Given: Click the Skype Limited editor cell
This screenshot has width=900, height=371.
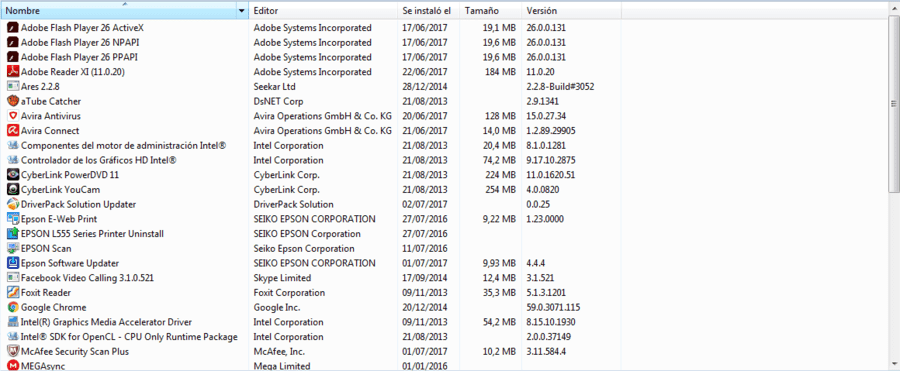Looking at the screenshot, I should pyautogui.click(x=282, y=278).
